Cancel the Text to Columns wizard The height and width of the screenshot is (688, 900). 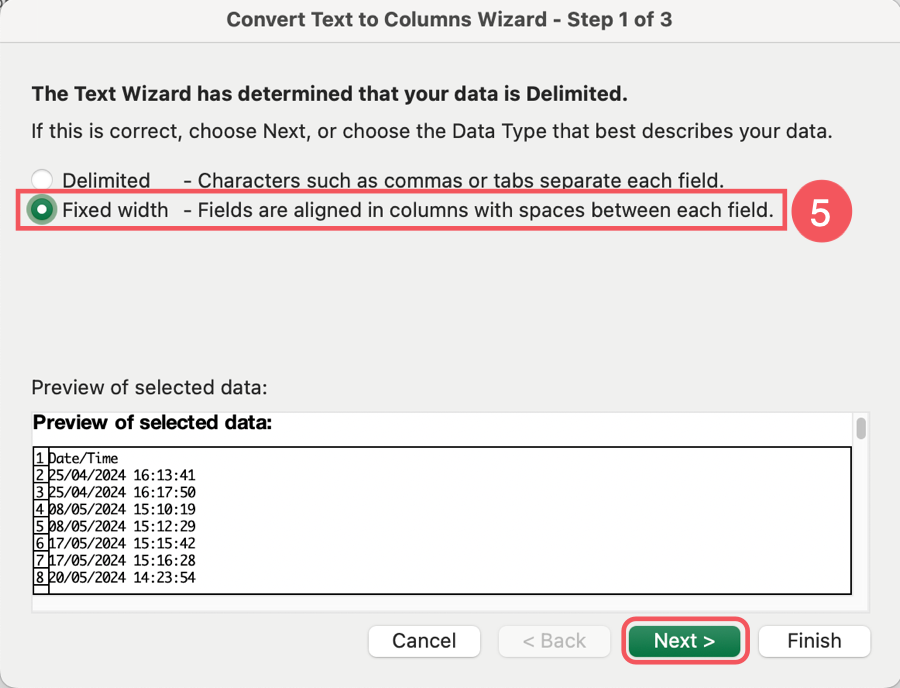pos(424,641)
